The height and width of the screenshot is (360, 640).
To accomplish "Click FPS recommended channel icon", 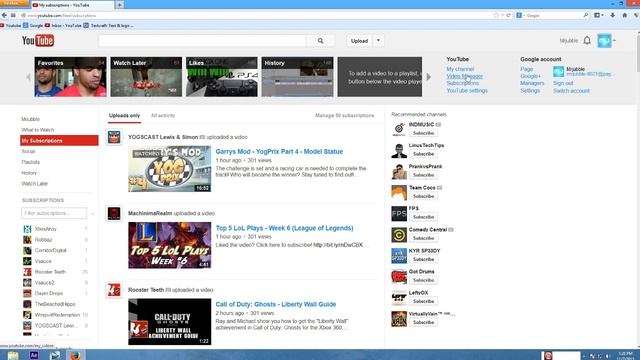I will [399, 213].
